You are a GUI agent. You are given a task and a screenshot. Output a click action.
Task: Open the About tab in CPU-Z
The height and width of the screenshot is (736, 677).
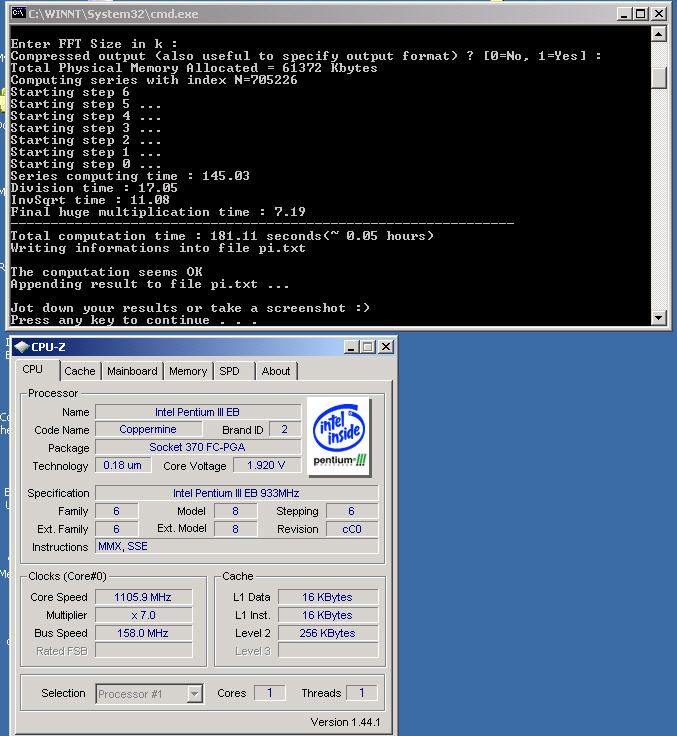pos(276,371)
